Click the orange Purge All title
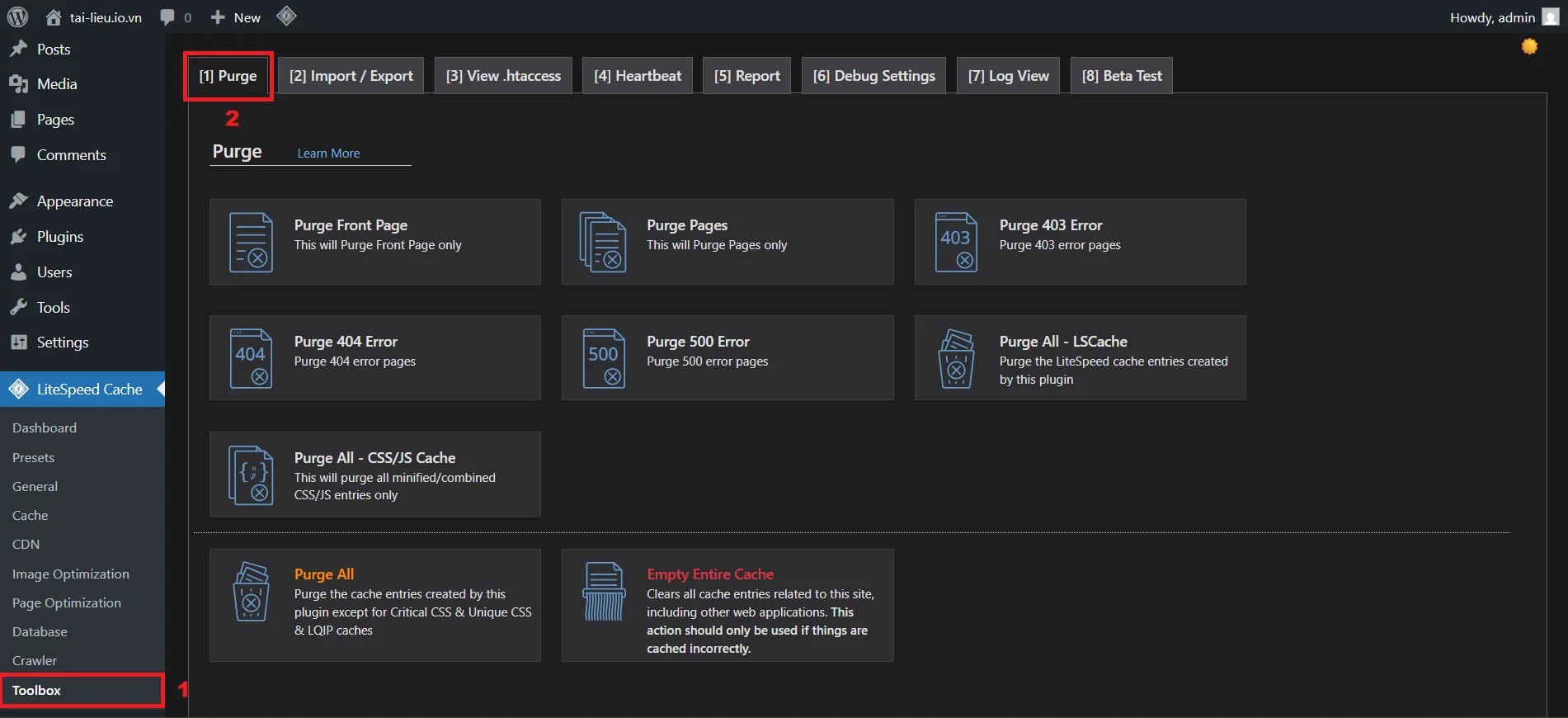1568x718 pixels. (x=324, y=574)
